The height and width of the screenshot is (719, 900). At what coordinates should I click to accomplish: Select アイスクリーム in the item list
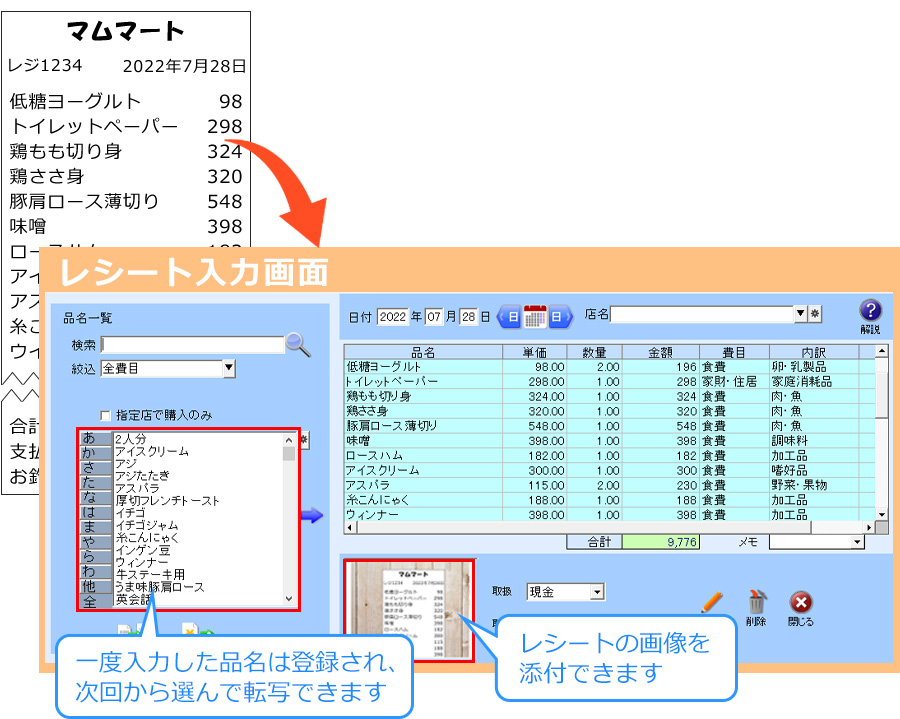[152, 452]
